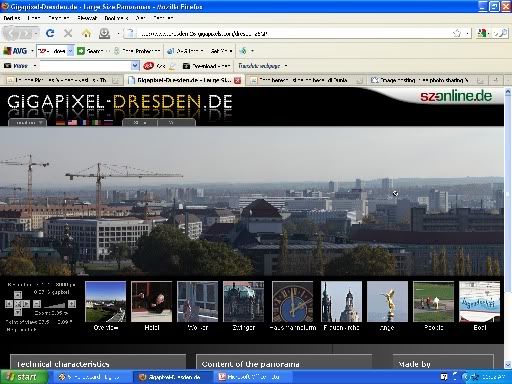
Task: Expand the AVG search box dropdown
Action: click(70, 51)
